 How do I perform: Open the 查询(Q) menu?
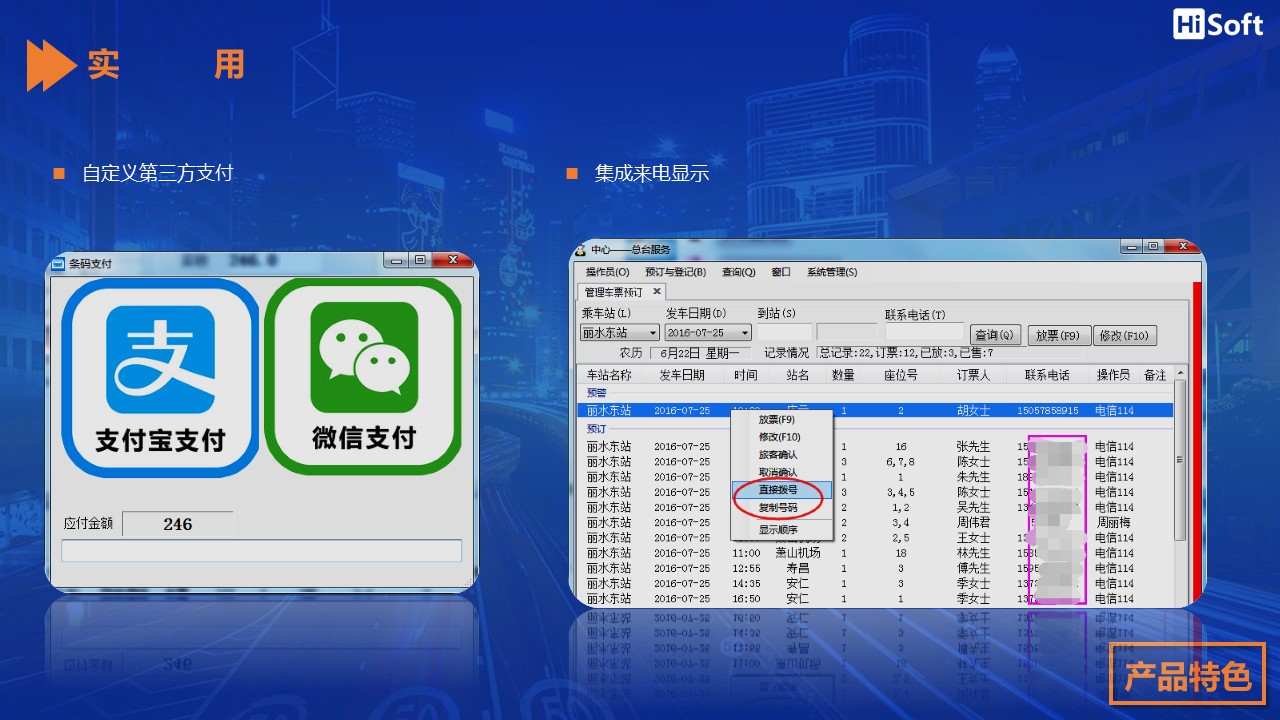738,272
